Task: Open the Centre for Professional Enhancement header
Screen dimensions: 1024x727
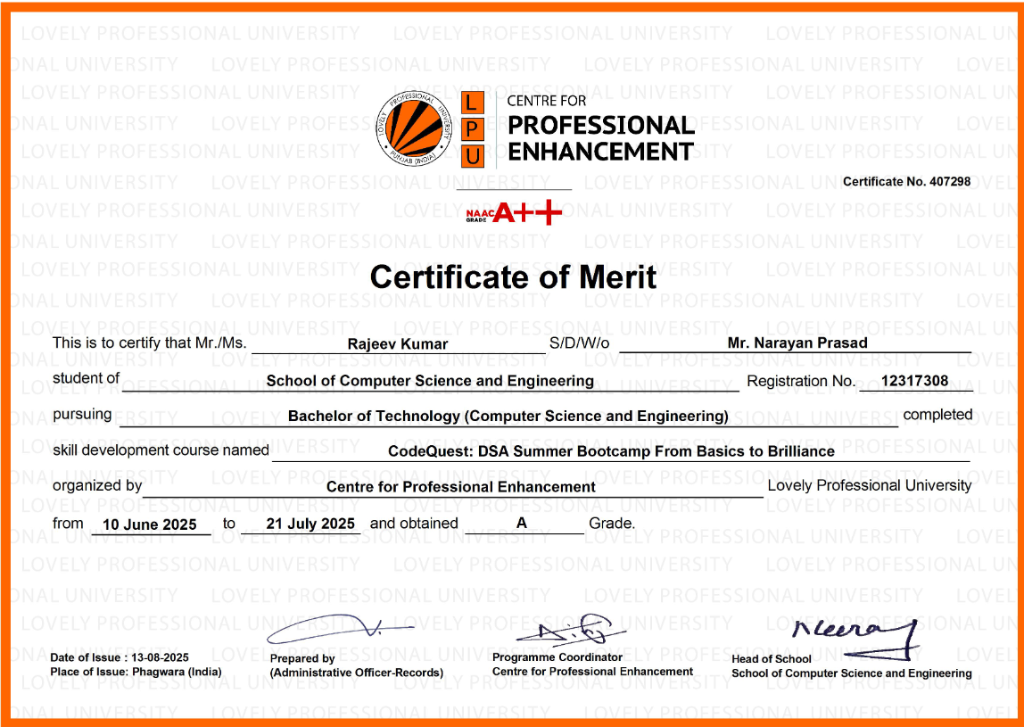Action: tap(598, 128)
